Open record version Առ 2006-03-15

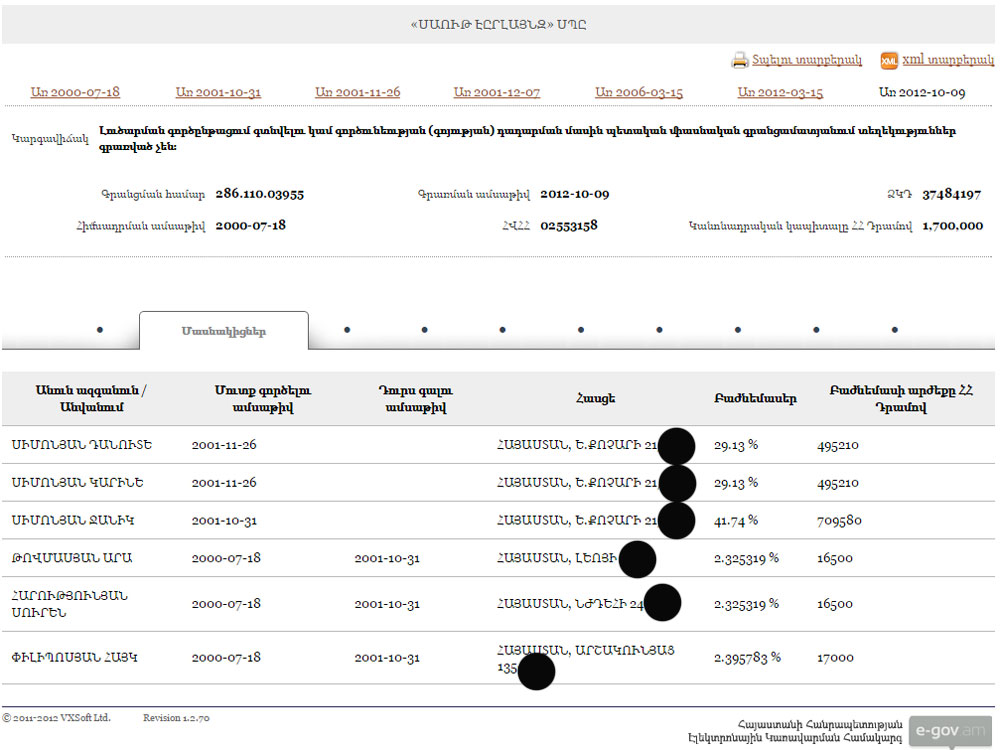click(x=639, y=92)
